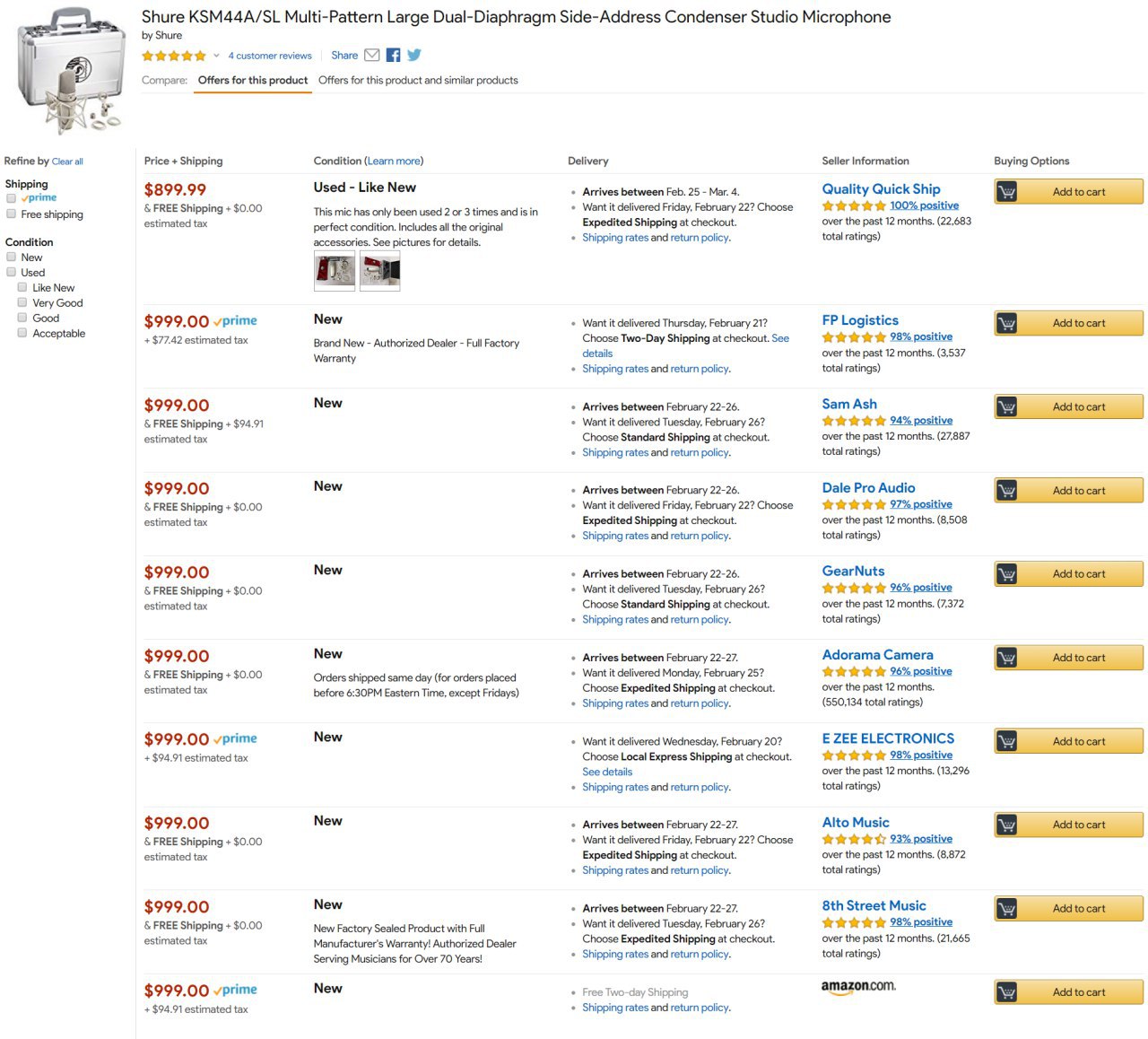Share on Facebook icon

[393, 56]
